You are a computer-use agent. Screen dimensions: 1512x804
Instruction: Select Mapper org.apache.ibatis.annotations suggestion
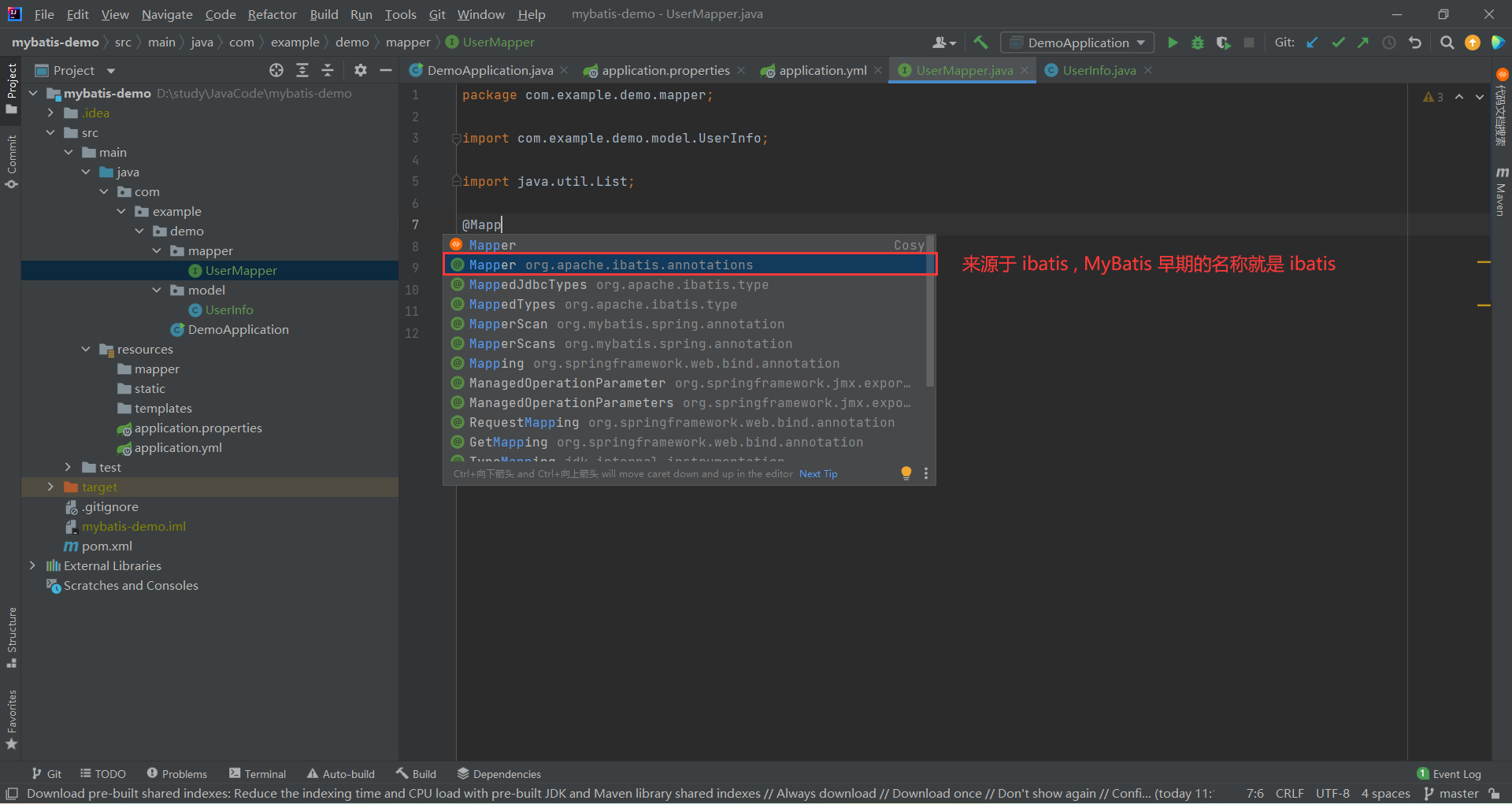[689, 265]
